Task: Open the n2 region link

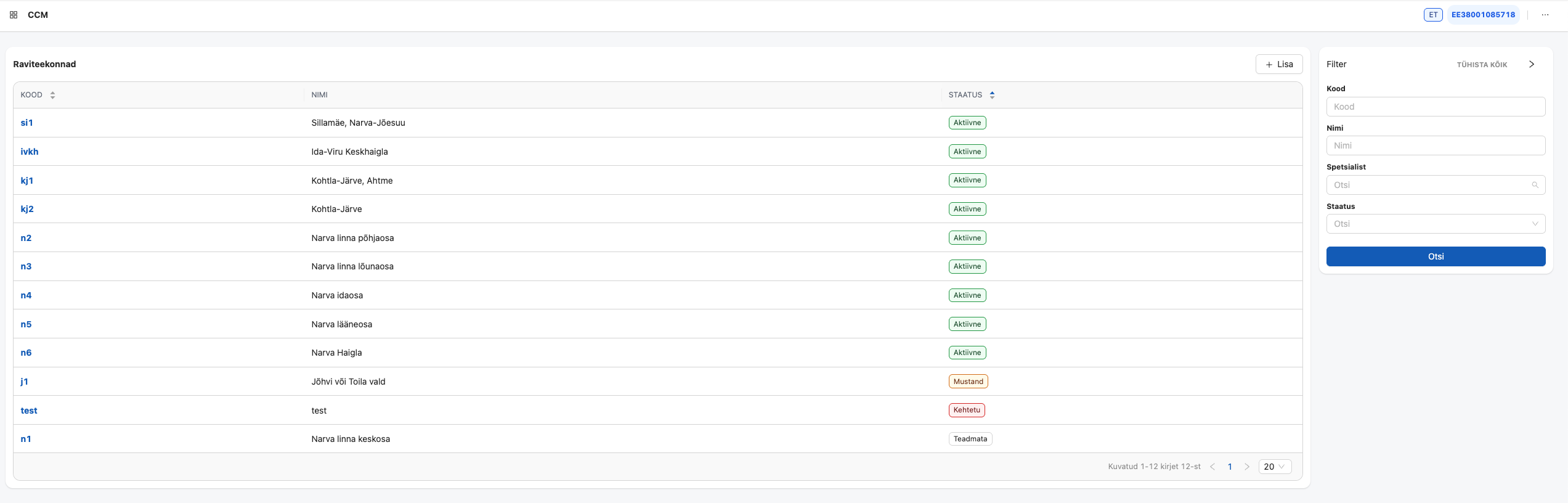Action: (x=26, y=238)
